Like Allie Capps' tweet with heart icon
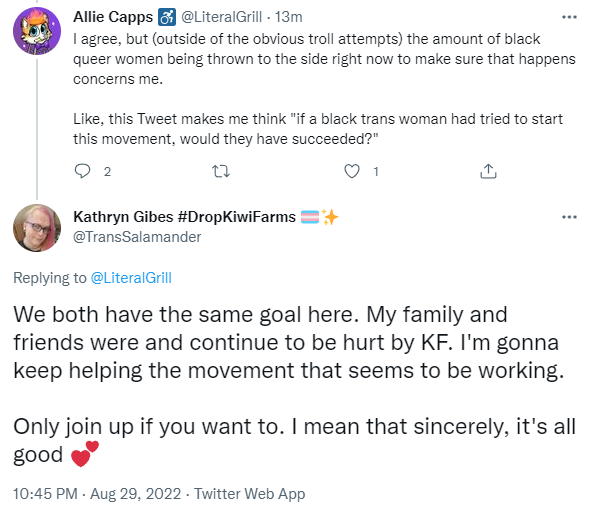Viewport: 593px width, 520px height. pos(352,171)
